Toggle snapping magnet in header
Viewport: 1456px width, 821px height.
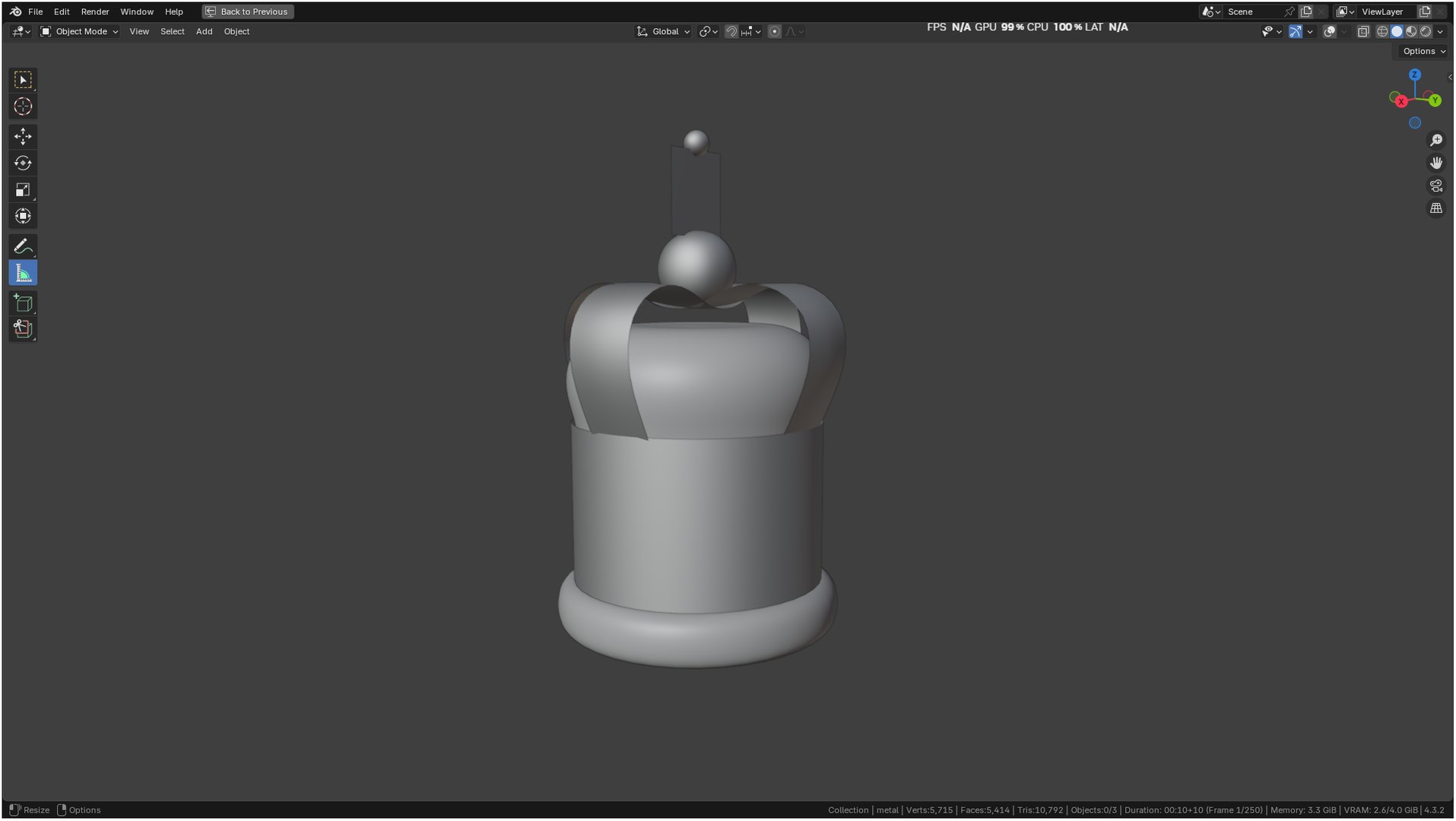point(731,31)
